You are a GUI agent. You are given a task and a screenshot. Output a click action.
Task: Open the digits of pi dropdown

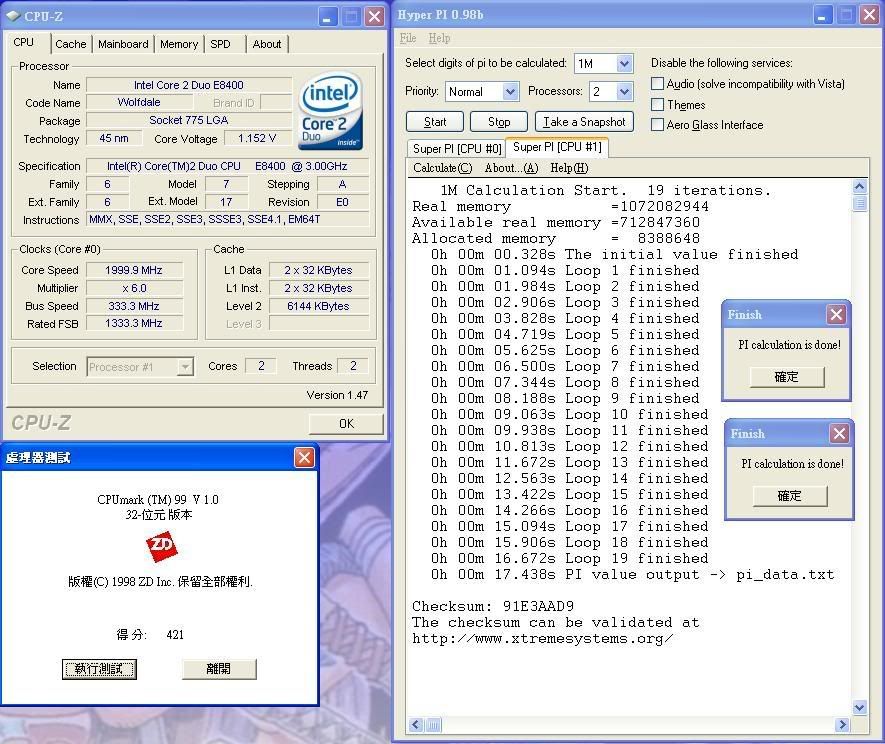click(624, 63)
